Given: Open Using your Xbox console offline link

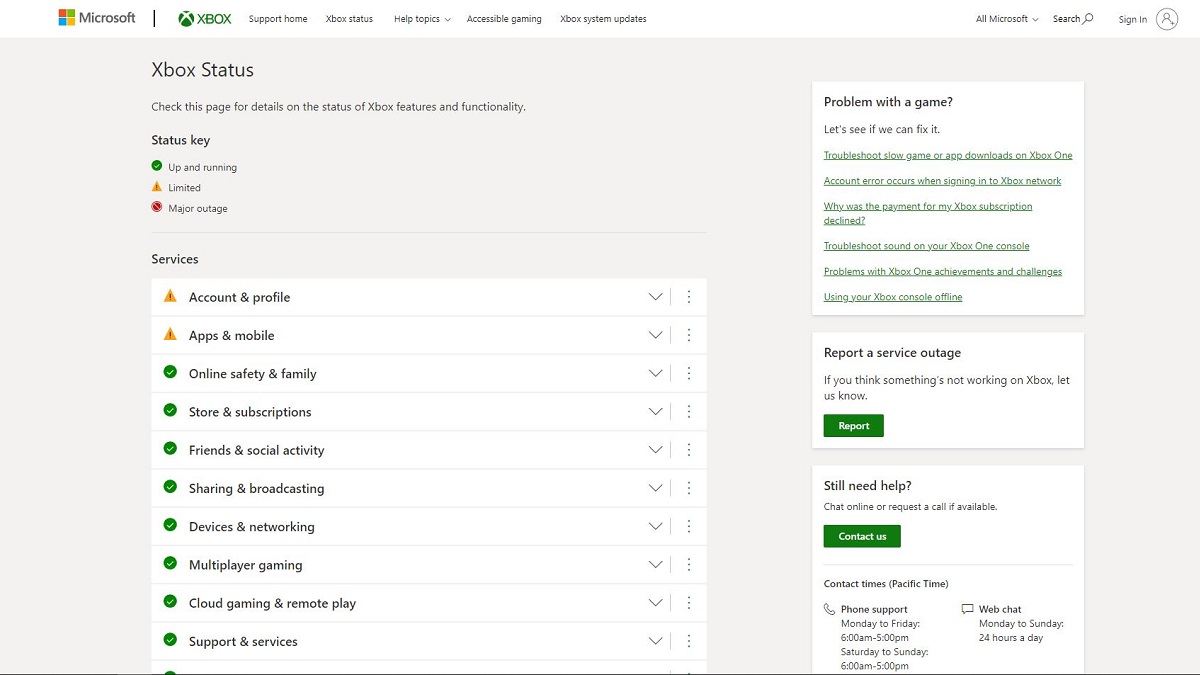Looking at the screenshot, I should (893, 297).
